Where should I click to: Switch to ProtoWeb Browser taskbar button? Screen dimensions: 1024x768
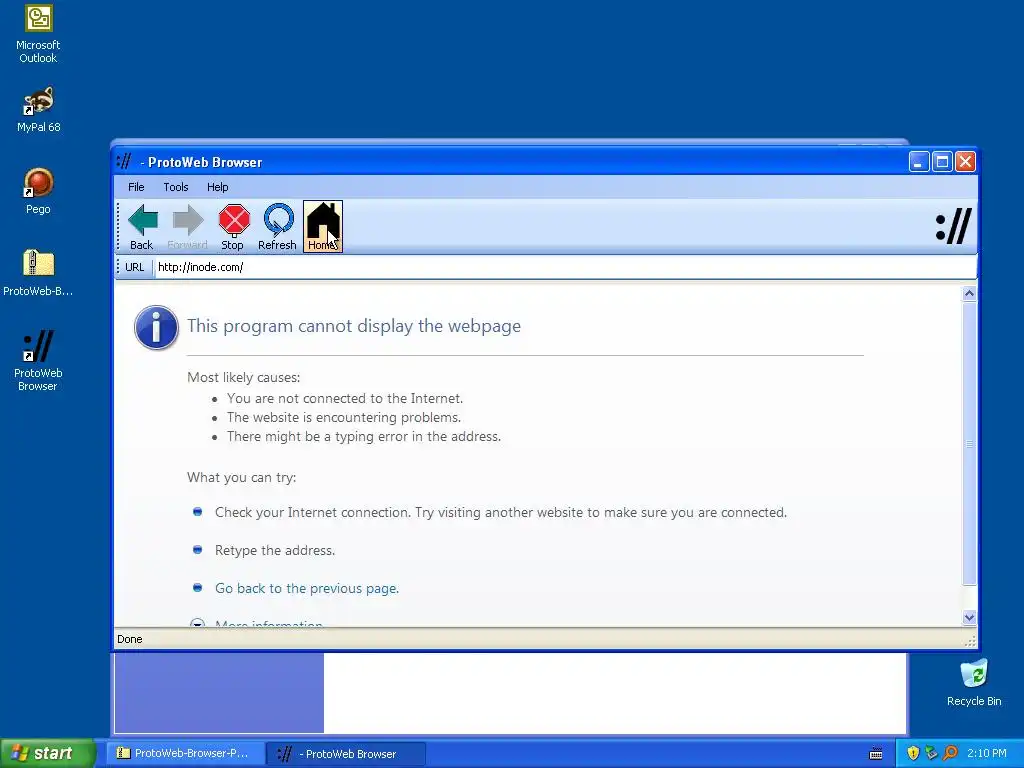(347, 754)
